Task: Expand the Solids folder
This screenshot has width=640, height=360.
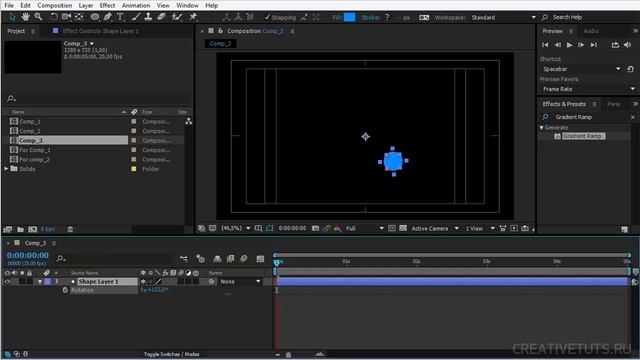Action: (6, 169)
